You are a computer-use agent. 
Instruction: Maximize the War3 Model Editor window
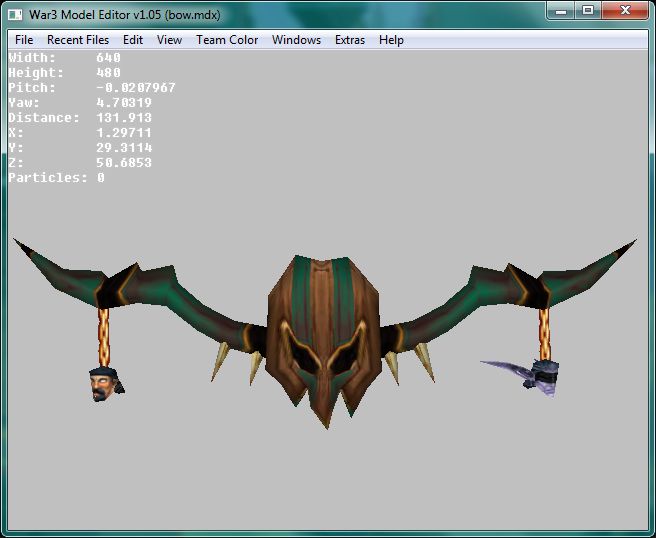click(x=588, y=10)
